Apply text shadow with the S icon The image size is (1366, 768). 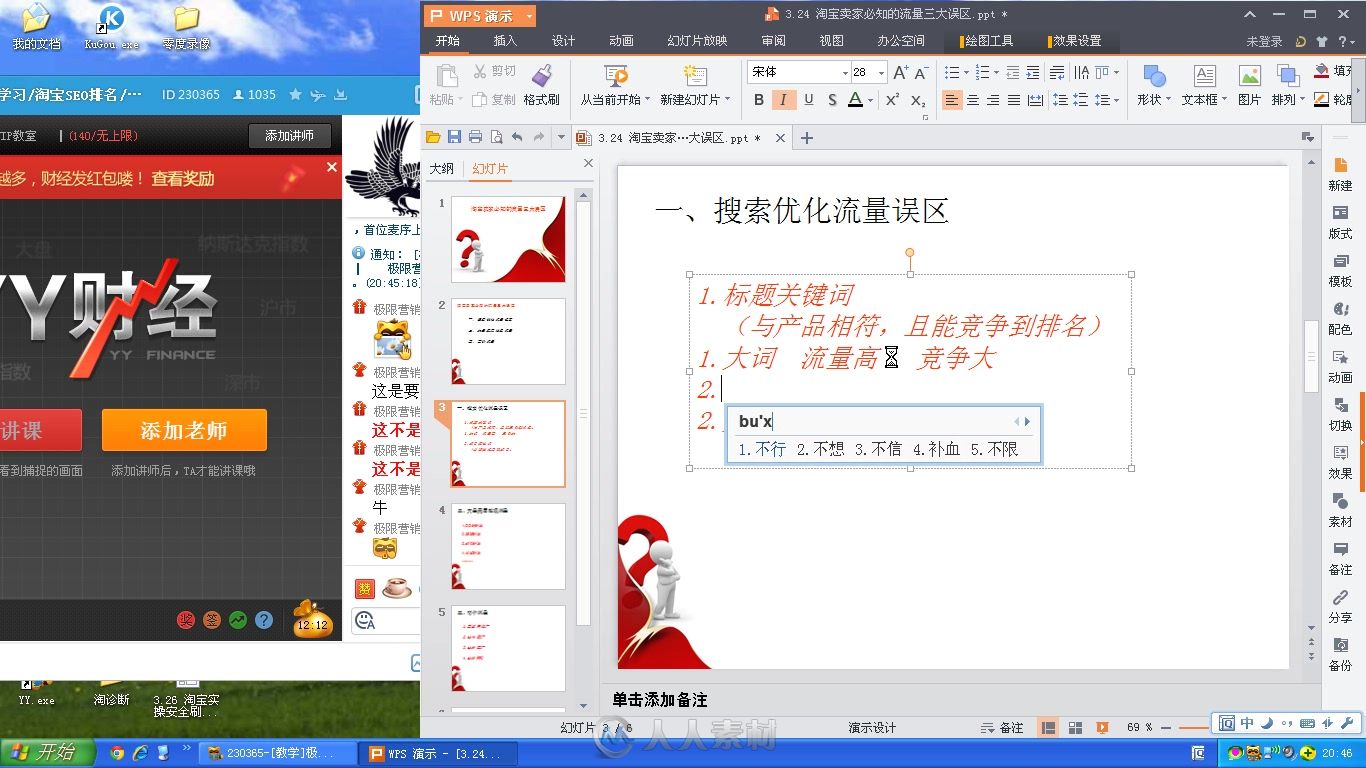[832, 99]
